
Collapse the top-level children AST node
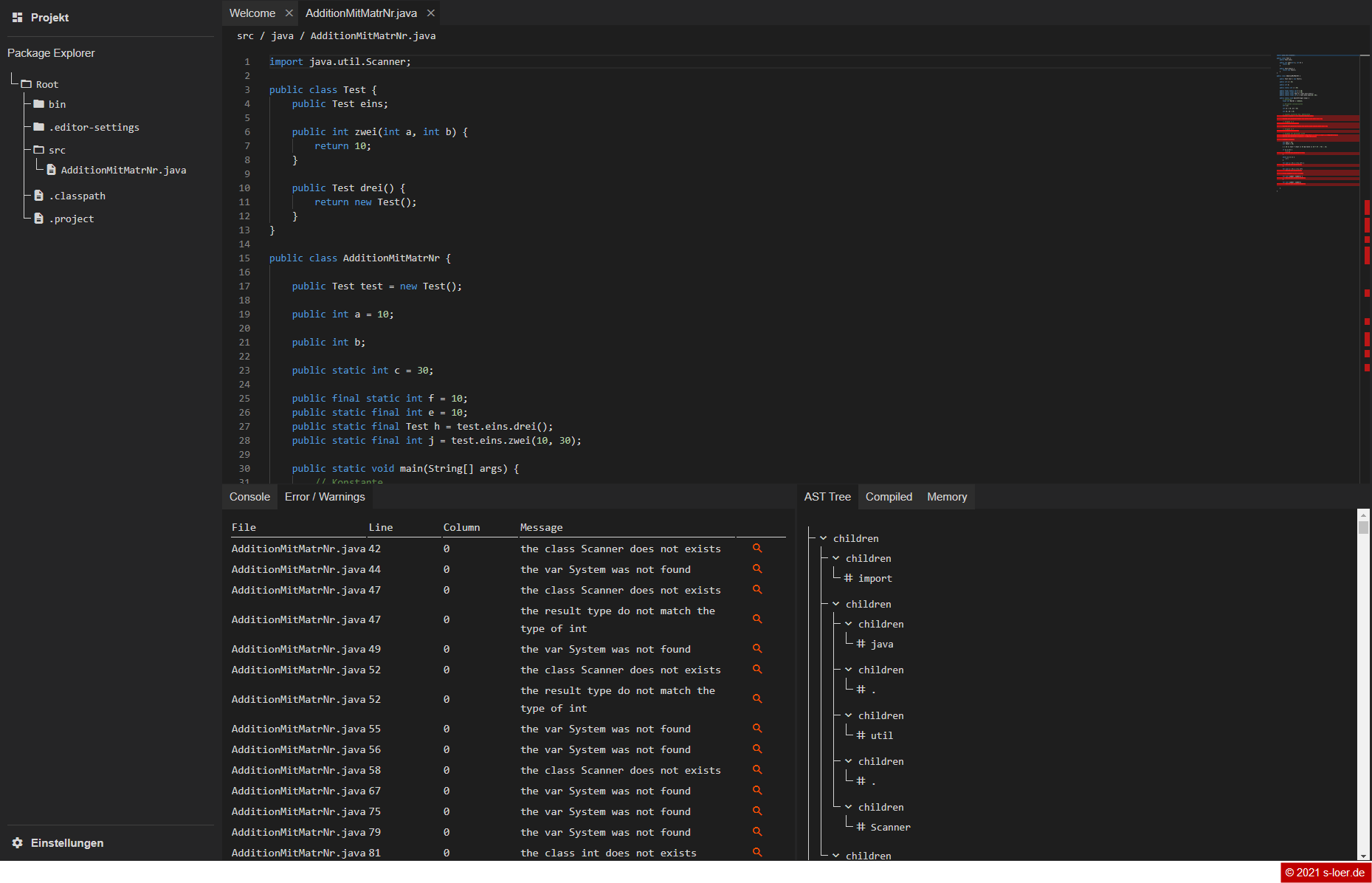point(824,538)
